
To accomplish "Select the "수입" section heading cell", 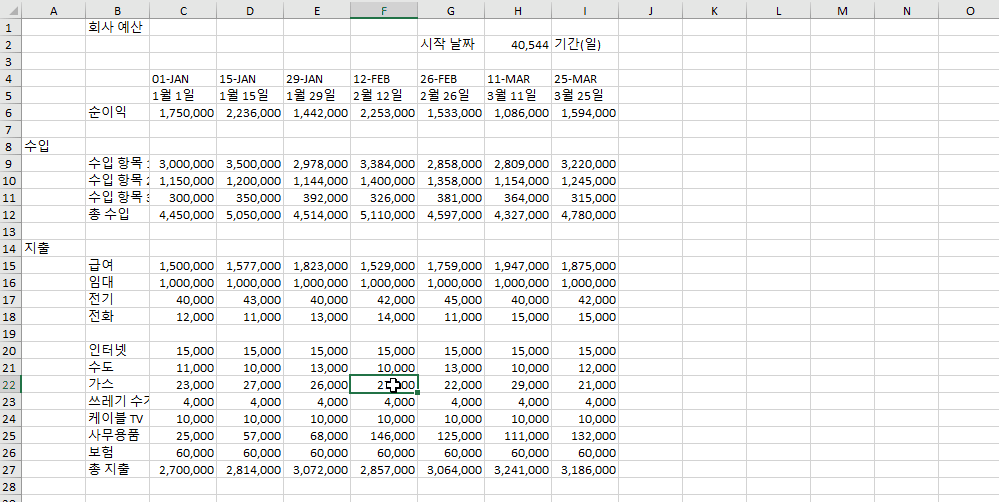I will [x=54, y=146].
